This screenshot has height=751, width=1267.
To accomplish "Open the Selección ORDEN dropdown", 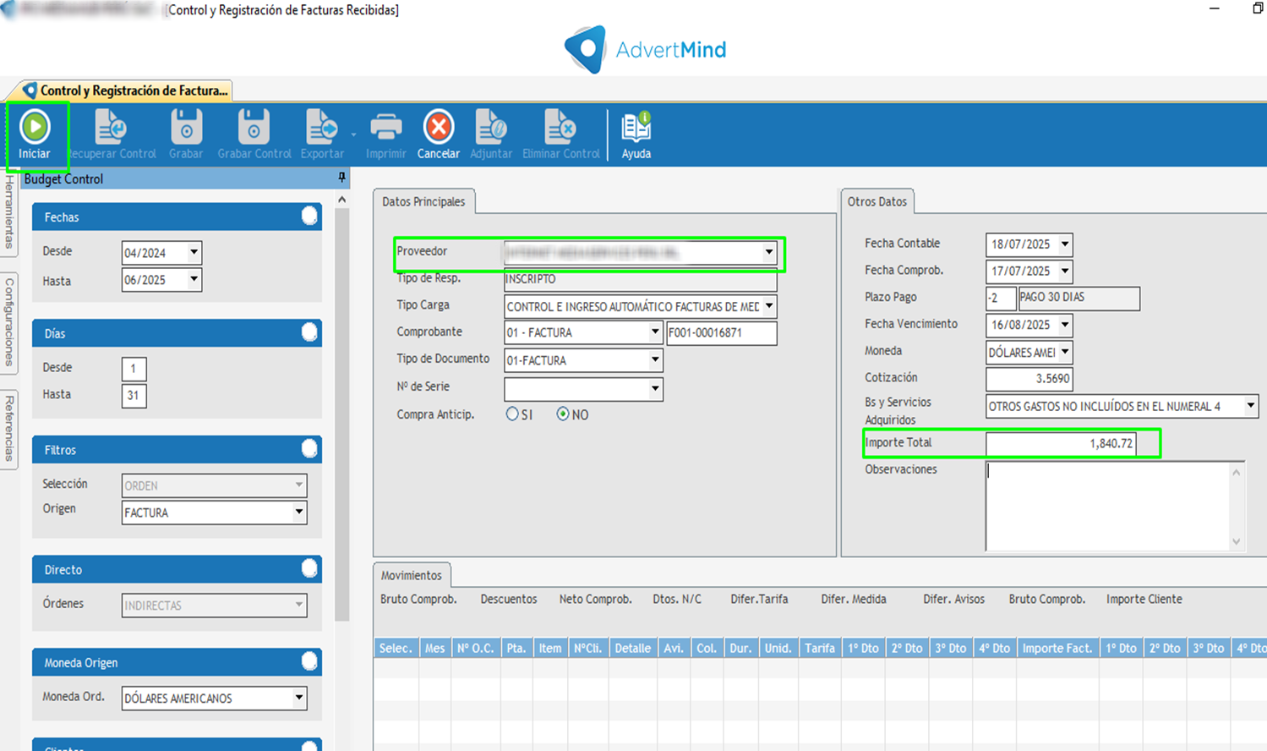I will tap(298, 485).
